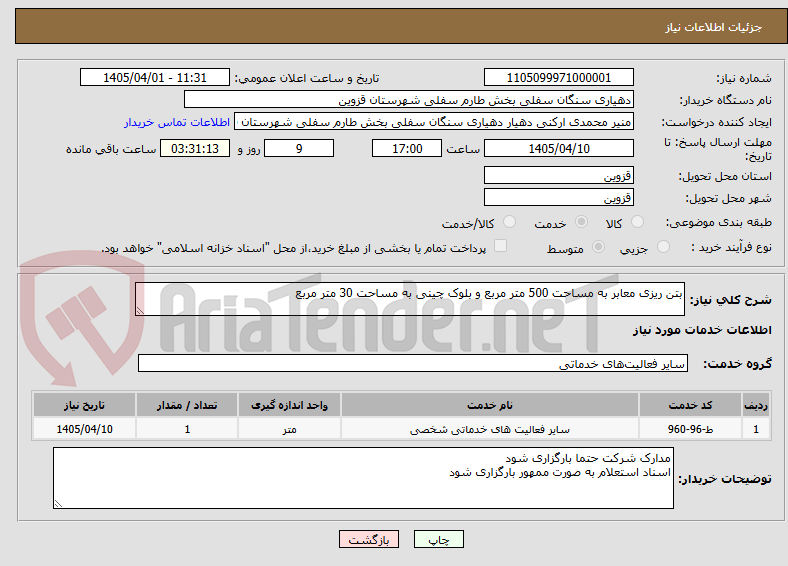Image resolution: width=788 pixels, height=566 pixels.
Task: Click the ردیف column header
Action: click(x=756, y=405)
